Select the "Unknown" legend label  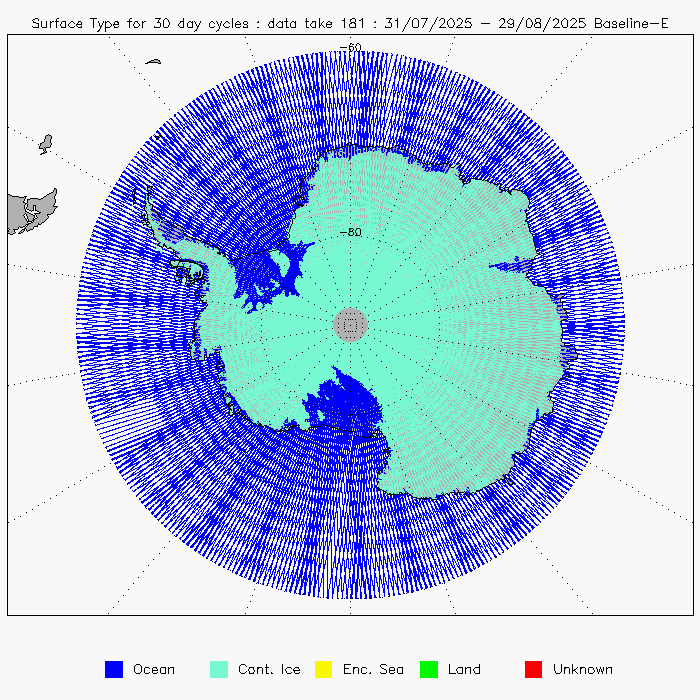(x=583, y=669)
